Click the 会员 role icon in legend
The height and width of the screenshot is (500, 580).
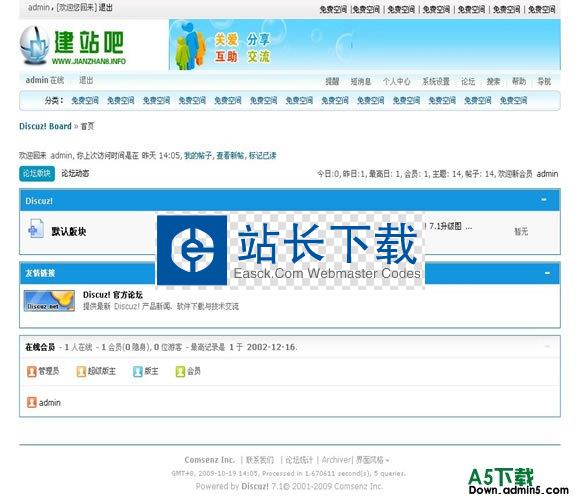click(x=180, y=371)
